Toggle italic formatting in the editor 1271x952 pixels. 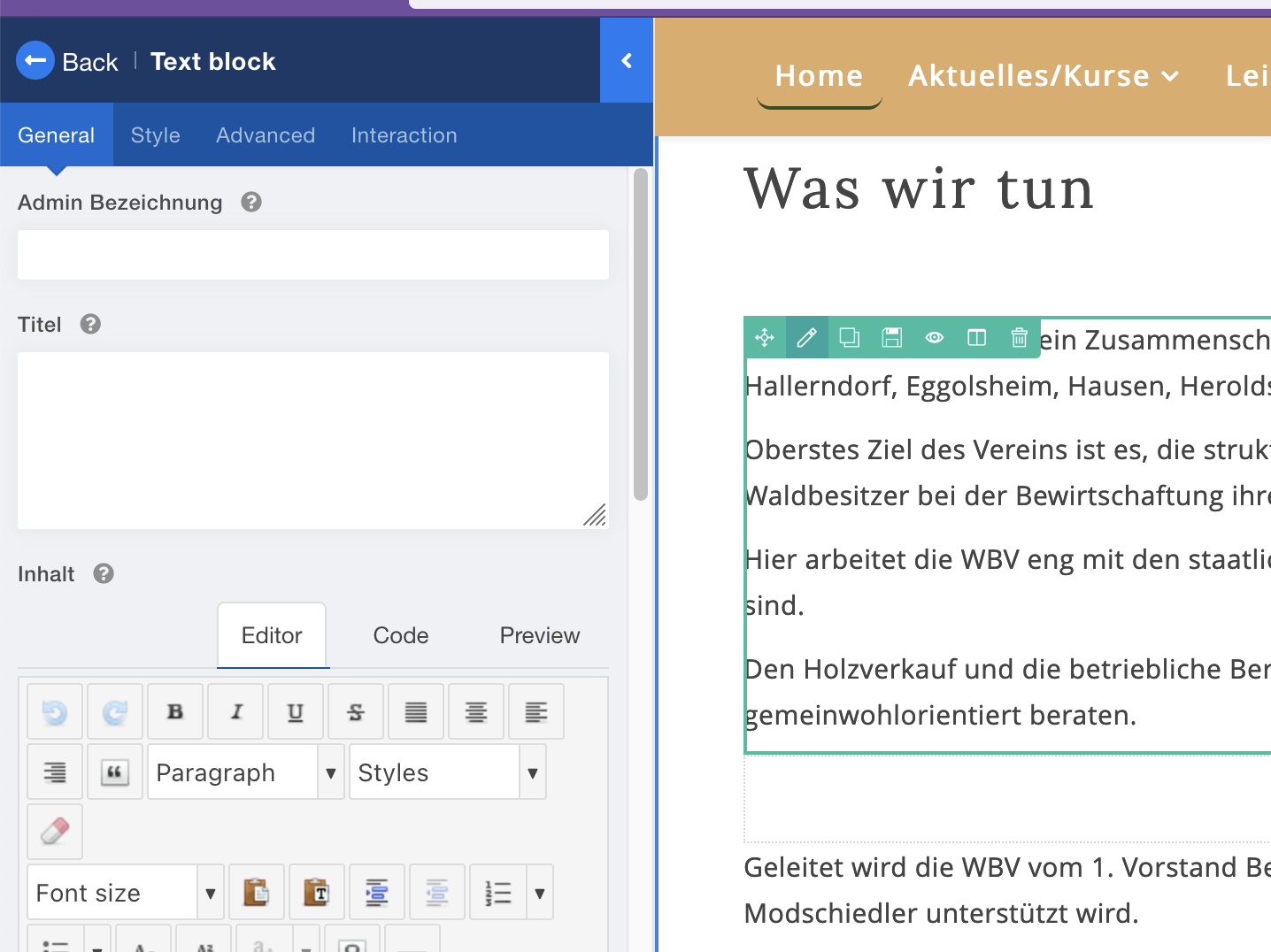[235, 712]
